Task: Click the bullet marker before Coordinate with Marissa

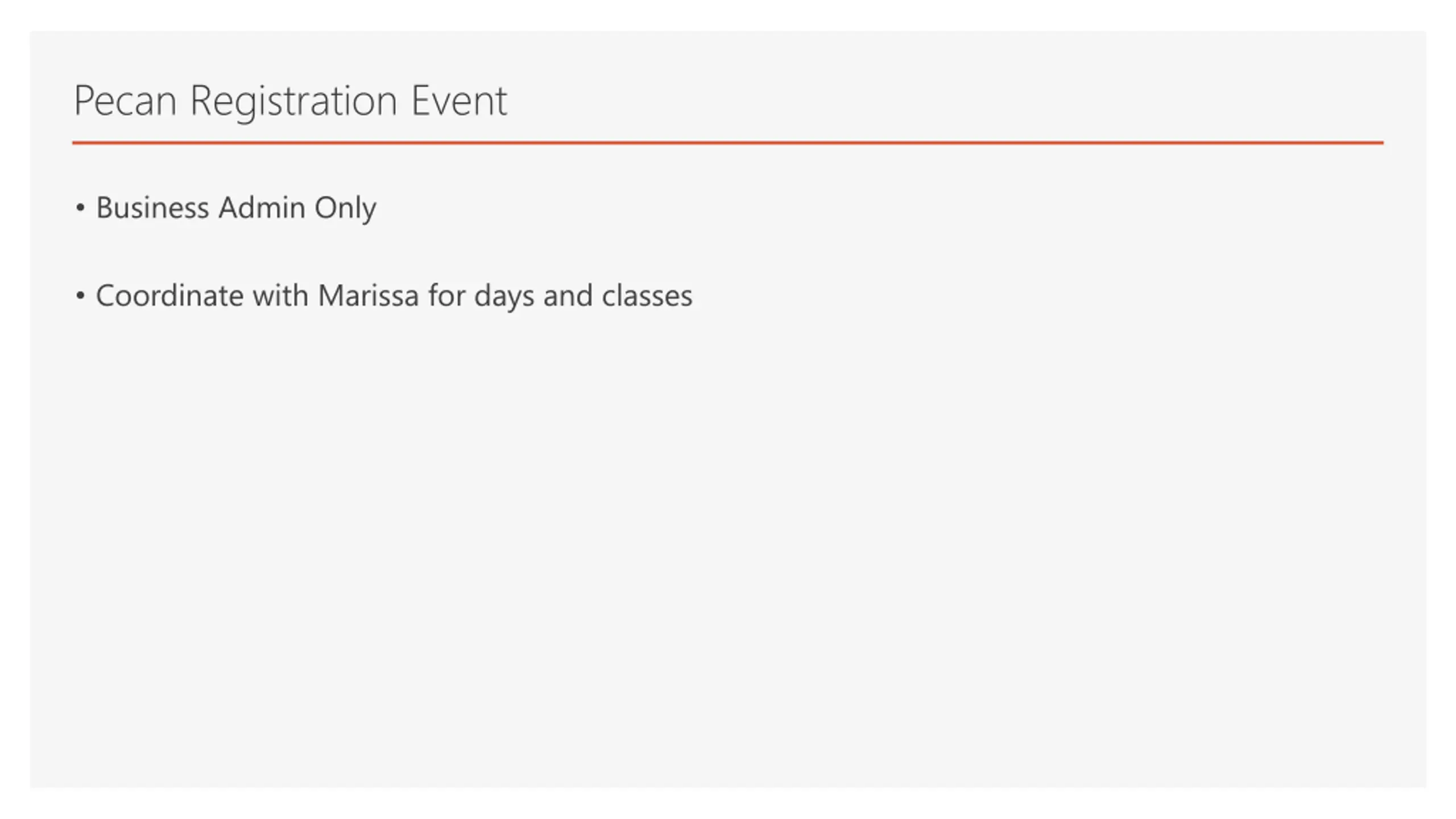Action: (x=80, y=296)
